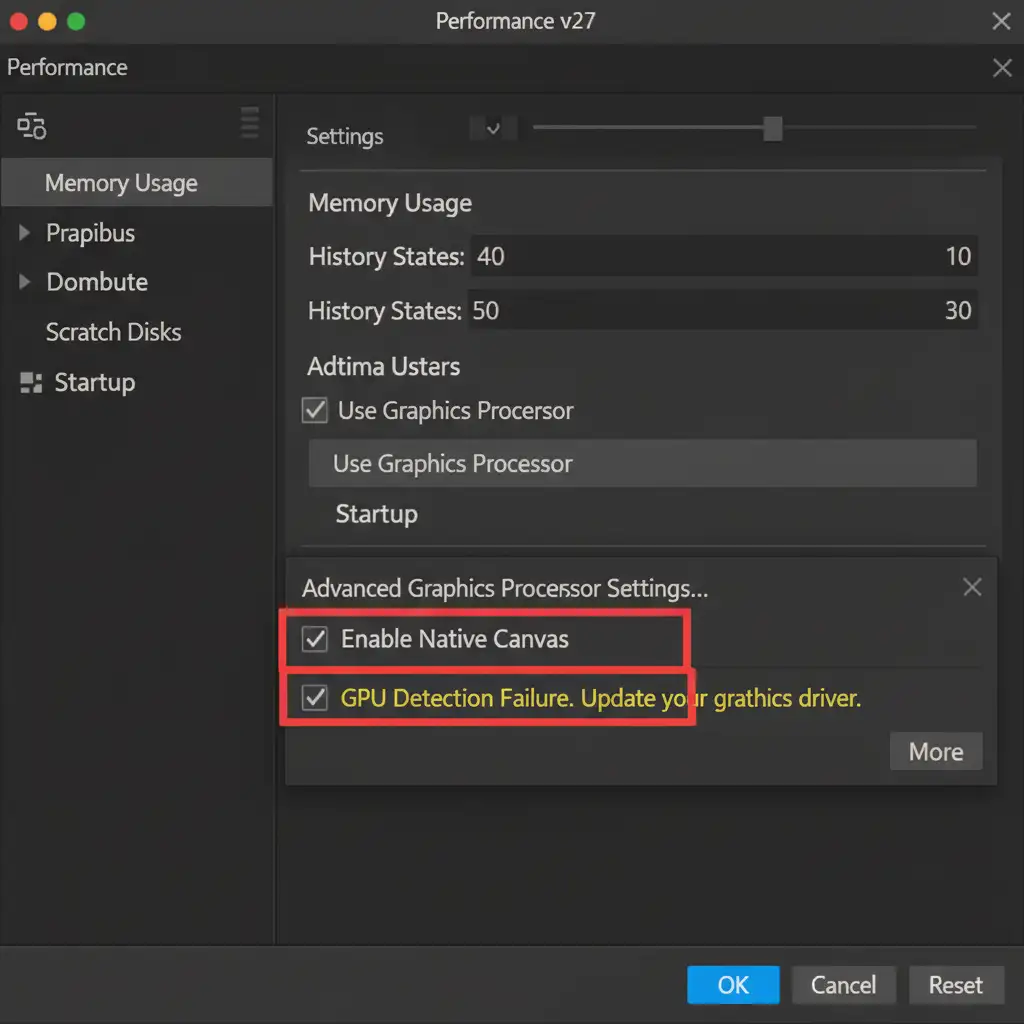Click the red macOS close button
The image size is (1024, 1024).
click(19, 21)
